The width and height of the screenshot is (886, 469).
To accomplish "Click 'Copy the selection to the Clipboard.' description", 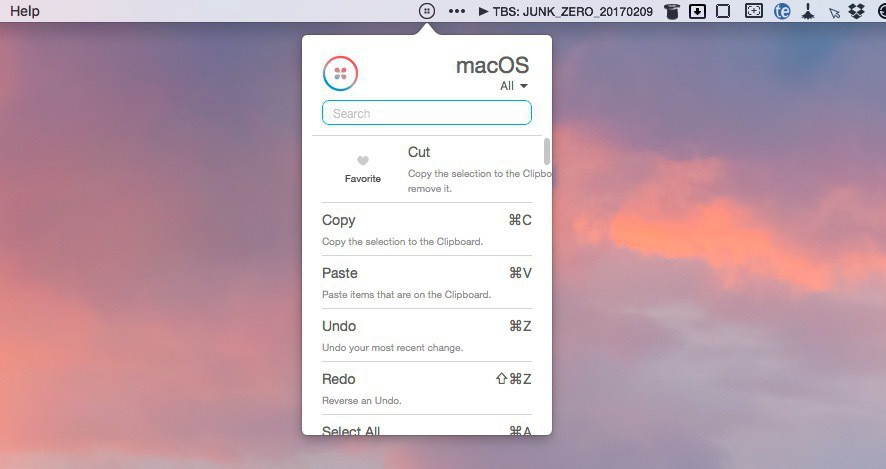I will click(x=402, y=241).
